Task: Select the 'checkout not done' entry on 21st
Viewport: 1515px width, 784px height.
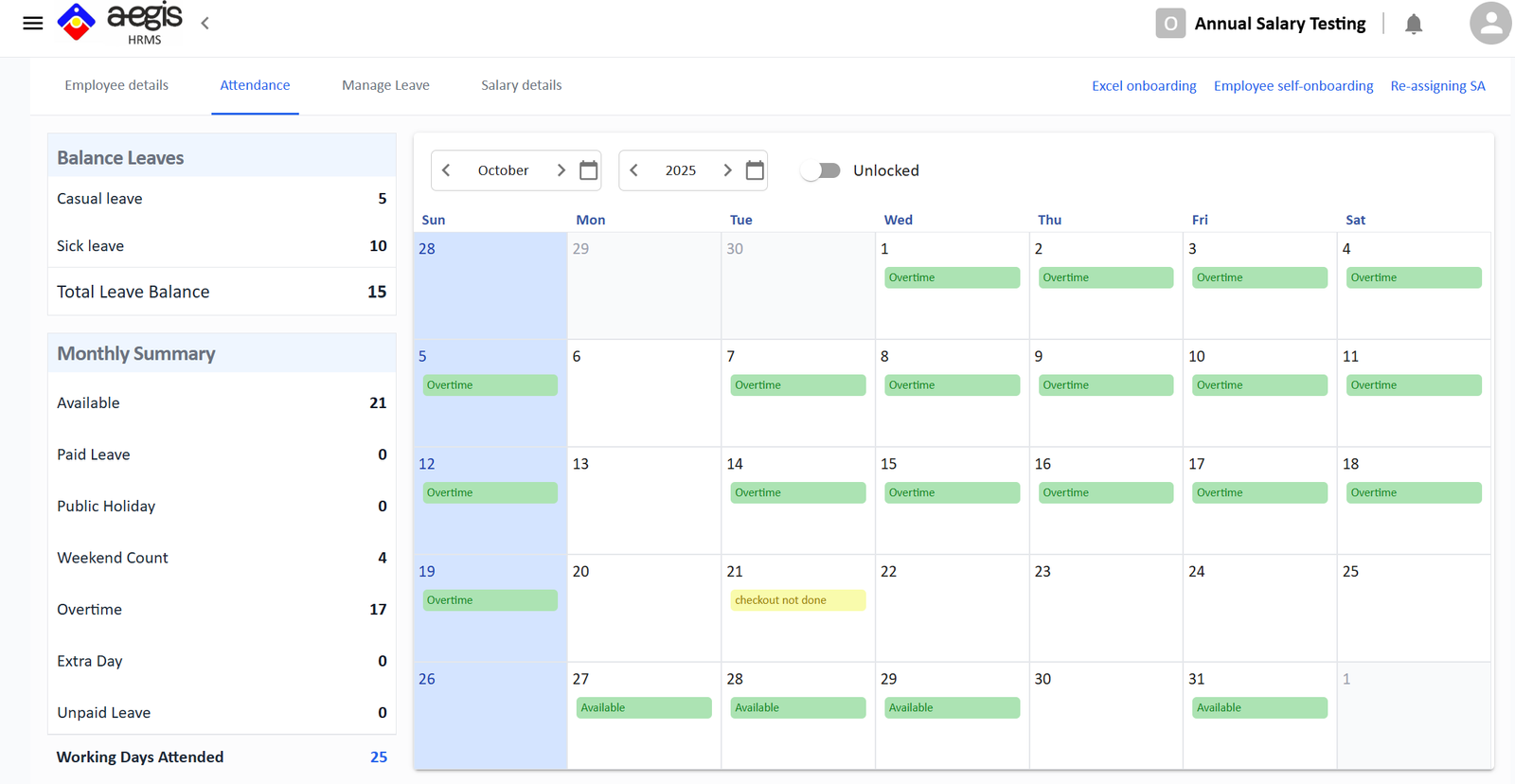Action: click(797, 600)
